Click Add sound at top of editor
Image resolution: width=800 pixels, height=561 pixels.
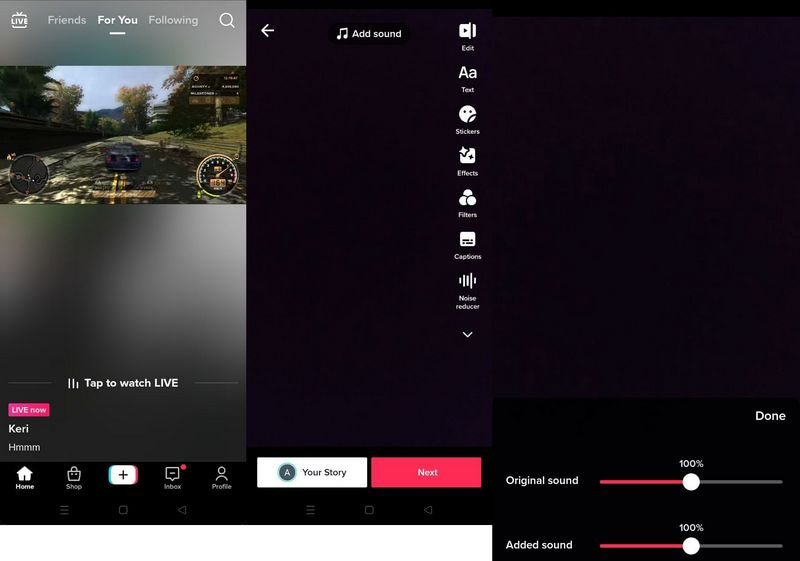click(369, 34)
